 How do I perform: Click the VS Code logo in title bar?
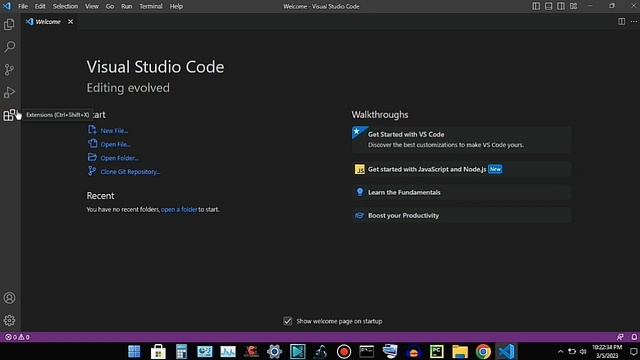tap(7, 6)
